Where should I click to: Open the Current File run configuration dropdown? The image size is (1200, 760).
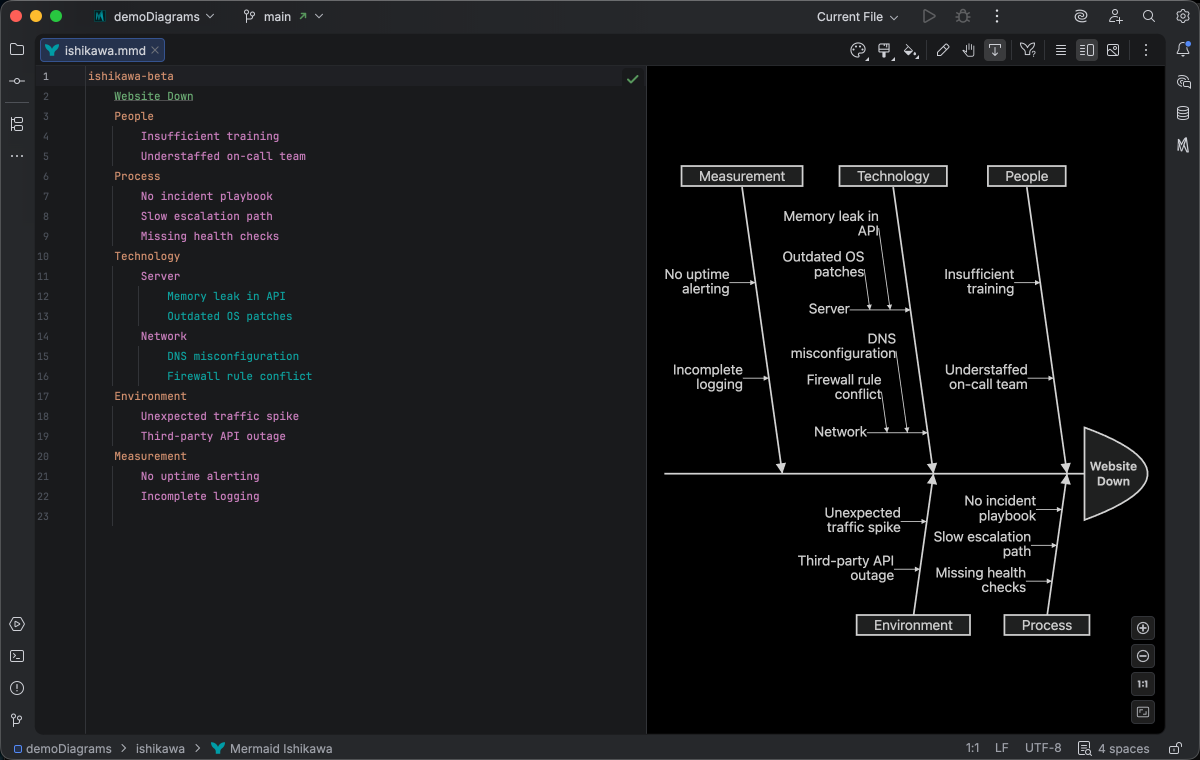[x=857, y=16]
